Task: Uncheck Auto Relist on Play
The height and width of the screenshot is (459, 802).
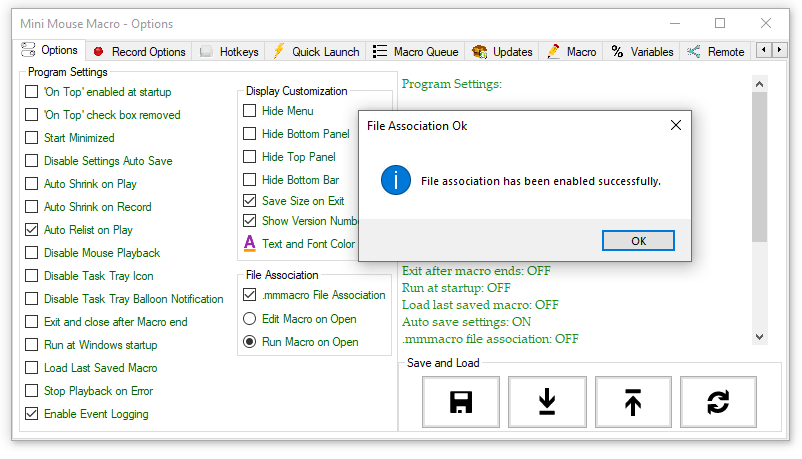Action: click(x=32, y=230)
